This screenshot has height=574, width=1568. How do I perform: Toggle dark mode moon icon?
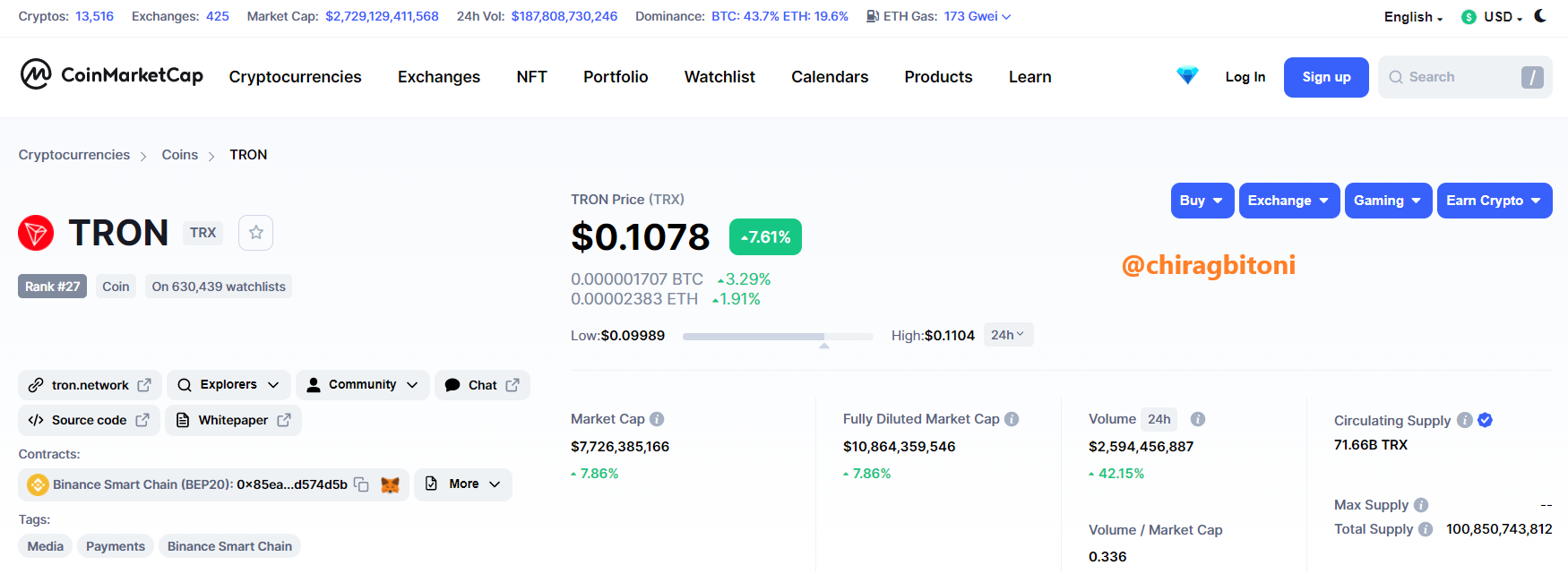[1540, 16]
